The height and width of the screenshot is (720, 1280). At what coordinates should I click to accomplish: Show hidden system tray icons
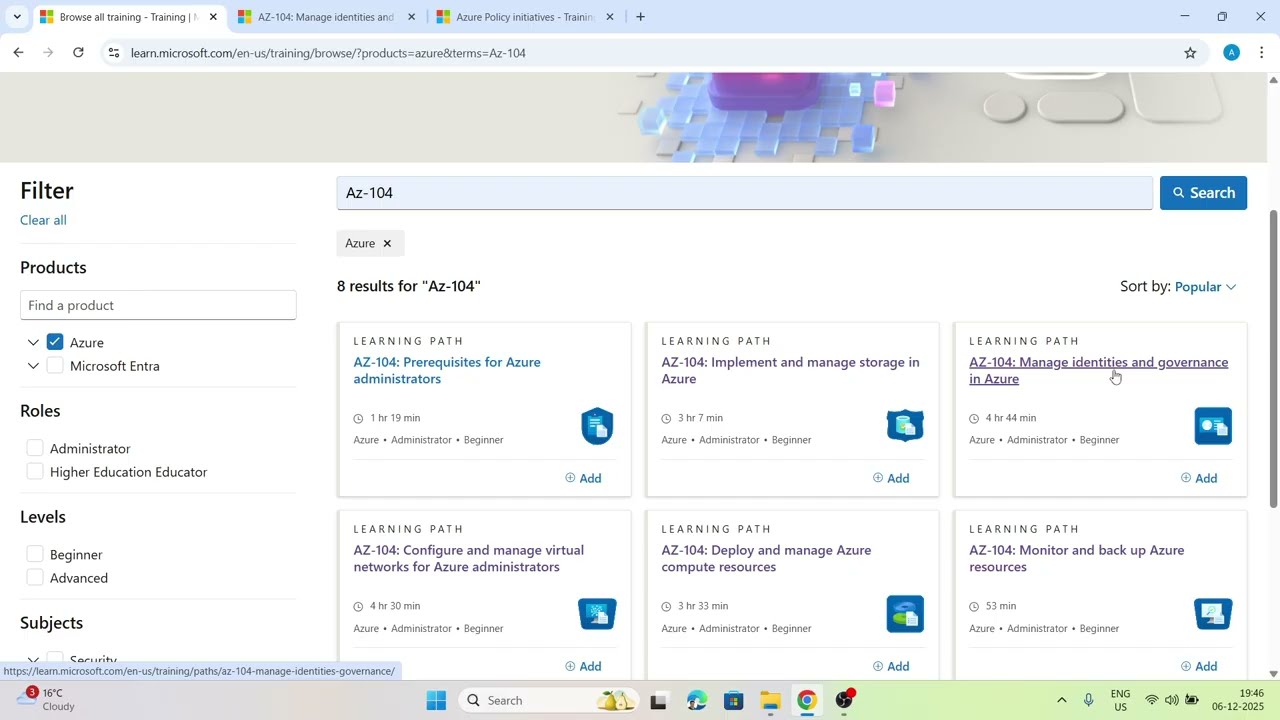(x=1061, y=700)
